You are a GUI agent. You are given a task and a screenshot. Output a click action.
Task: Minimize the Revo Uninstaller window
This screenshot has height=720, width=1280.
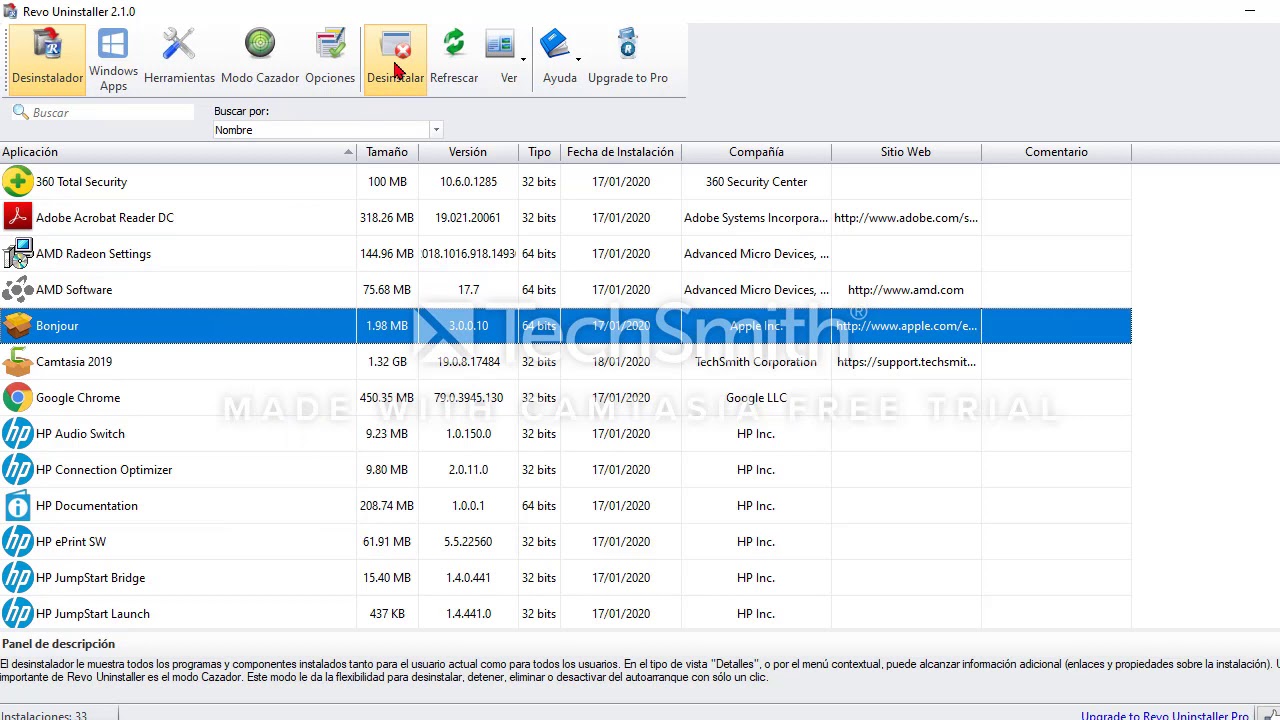(x=1250, y=11)
